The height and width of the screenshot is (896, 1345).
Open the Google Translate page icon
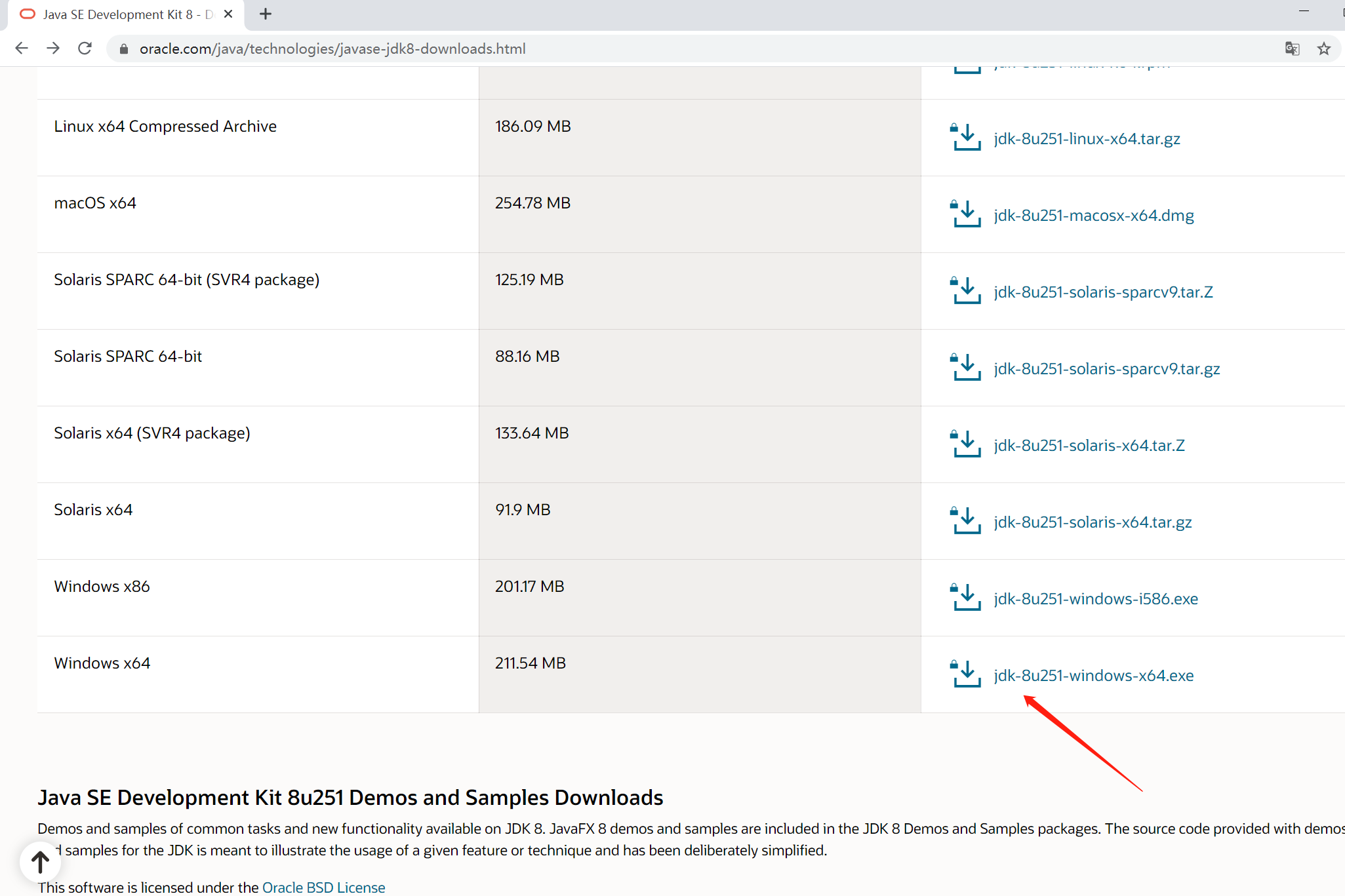[1292, 49]
